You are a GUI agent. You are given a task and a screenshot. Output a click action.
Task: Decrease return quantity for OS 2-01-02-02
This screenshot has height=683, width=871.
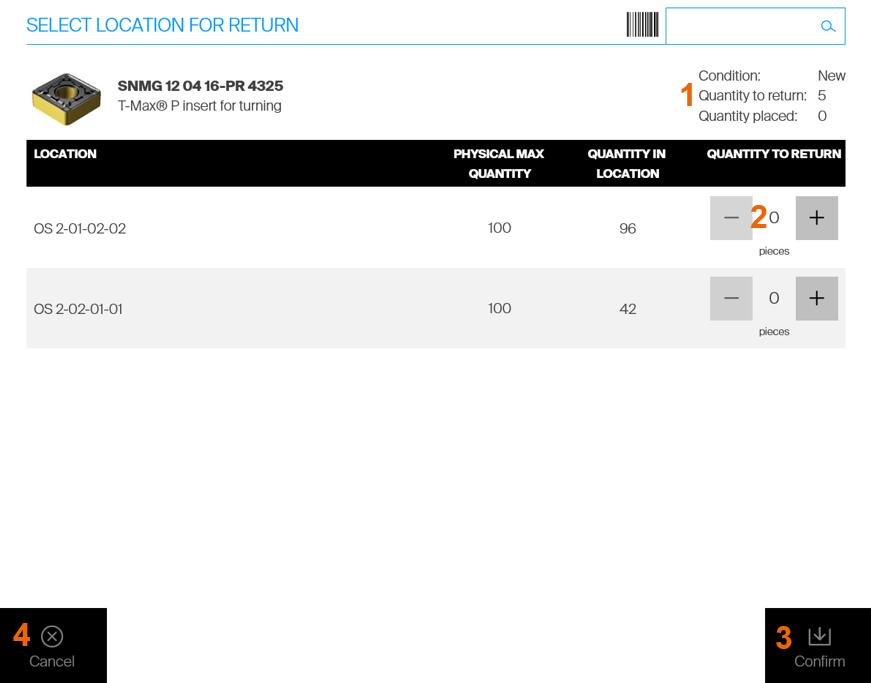click(731, 218)
